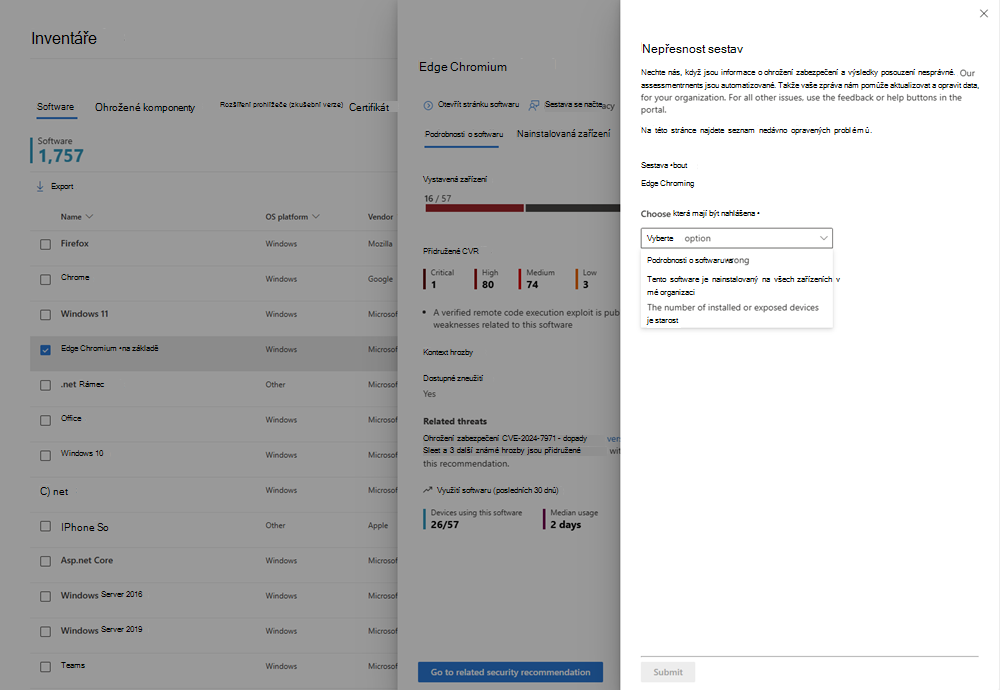
Task: Tick the Windows Server 2019 checkbox
Action: click(45, 631)
